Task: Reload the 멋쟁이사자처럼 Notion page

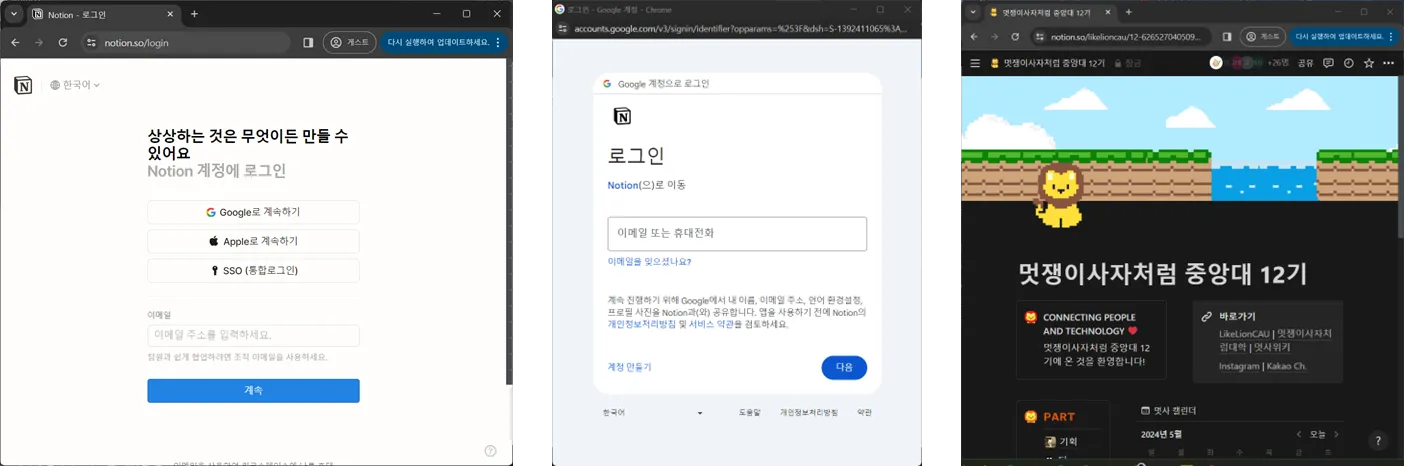Action: coord(1016,36)
